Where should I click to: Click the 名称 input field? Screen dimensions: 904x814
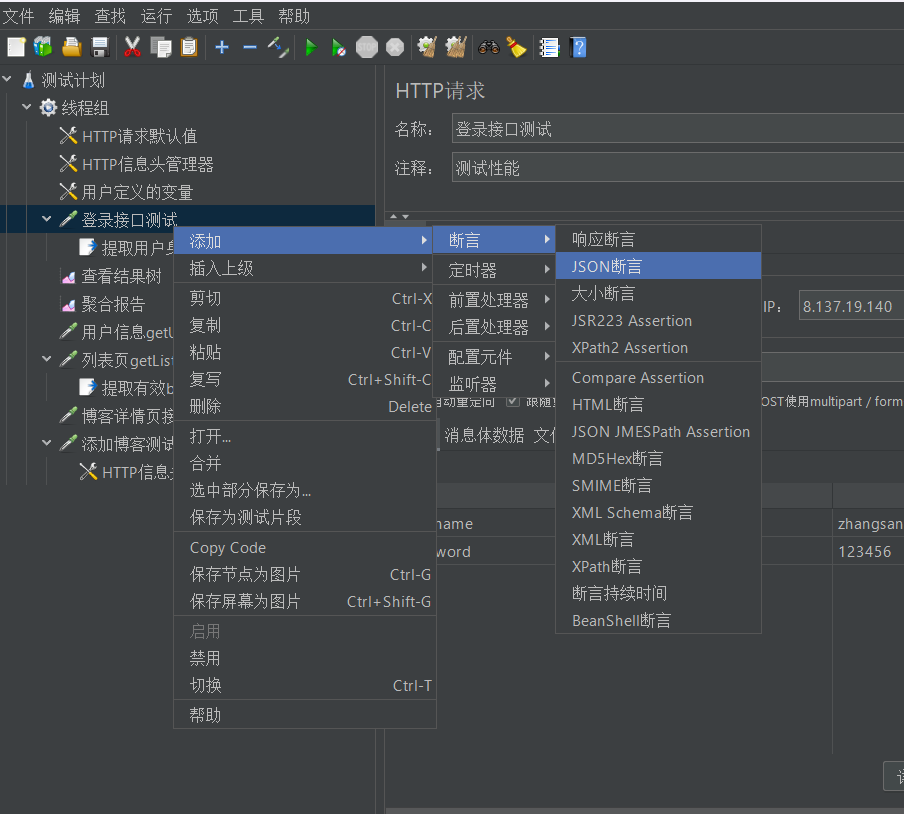678,129
